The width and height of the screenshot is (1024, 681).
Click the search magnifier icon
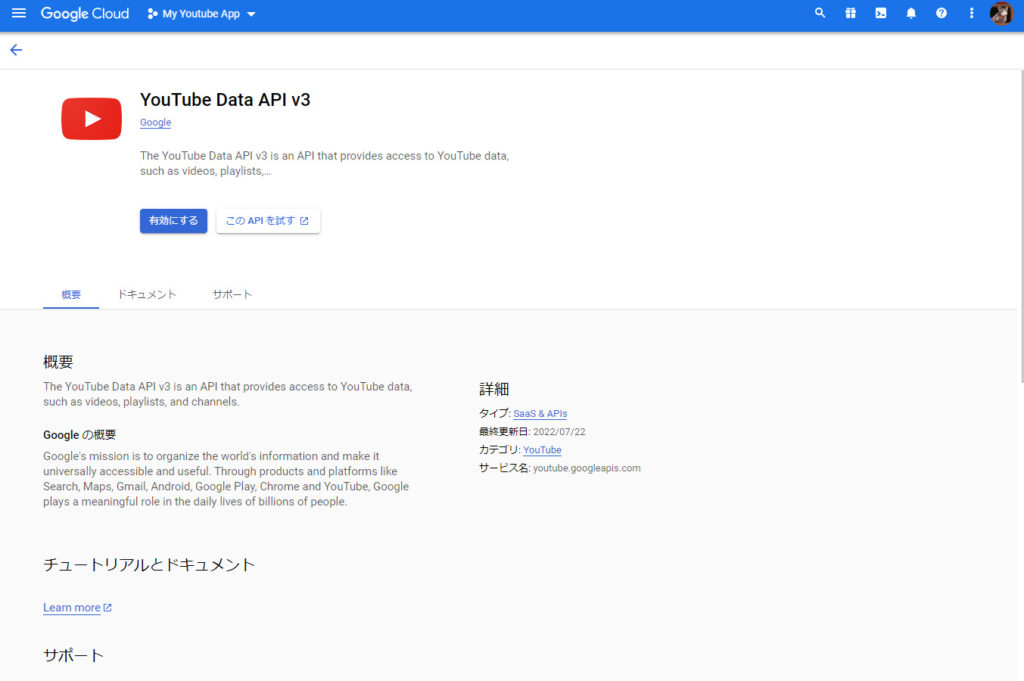click(820, 13)
